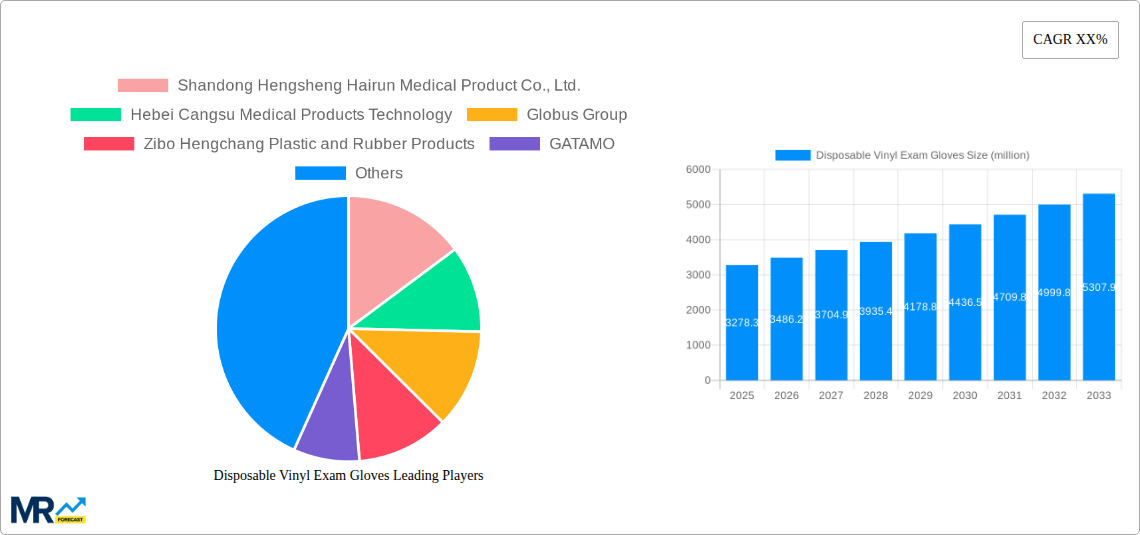Click the Disposable Vinyl Exam Gloves Leading Players title
The width and height of the screenshot is (1140, 535).
(x=348, y=475)
